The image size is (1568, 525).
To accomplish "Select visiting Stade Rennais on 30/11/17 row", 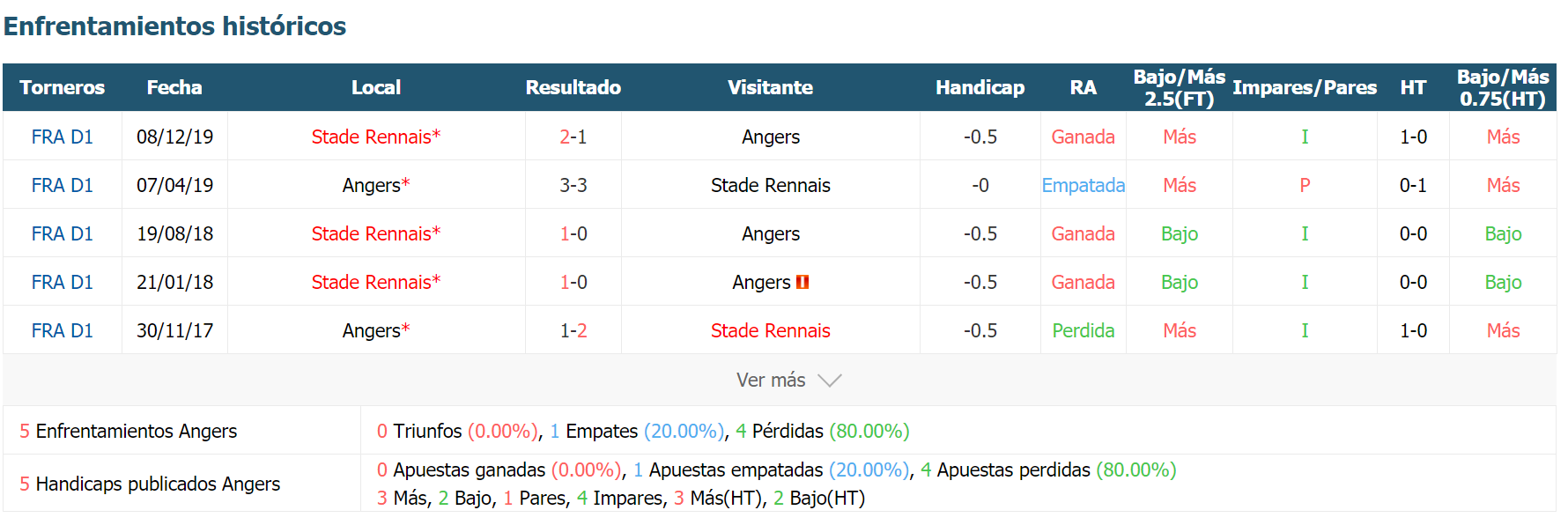I will [771, 330].
